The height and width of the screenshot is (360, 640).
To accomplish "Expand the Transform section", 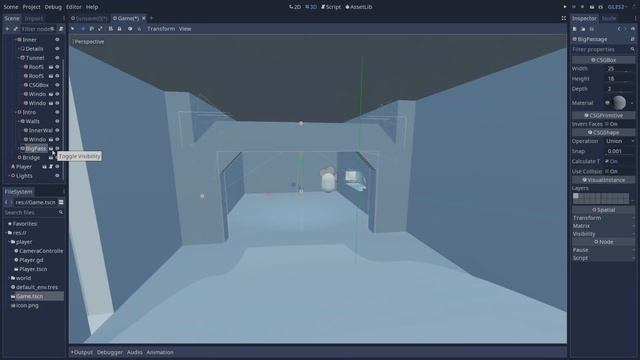I will pyautogui.click(x=603, y=218).
